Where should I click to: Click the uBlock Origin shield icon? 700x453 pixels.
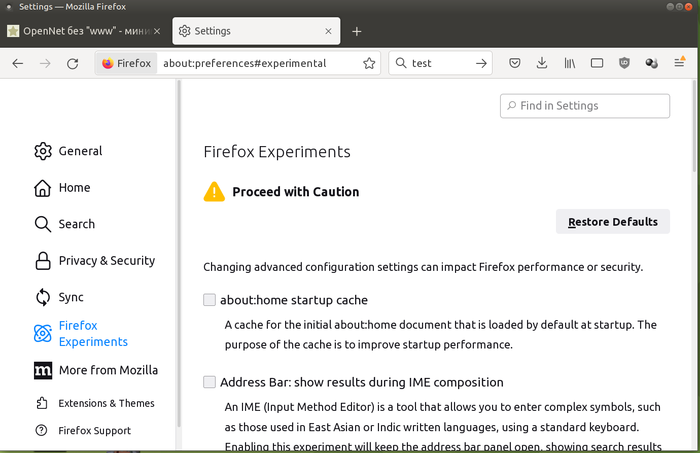(625, 63)
